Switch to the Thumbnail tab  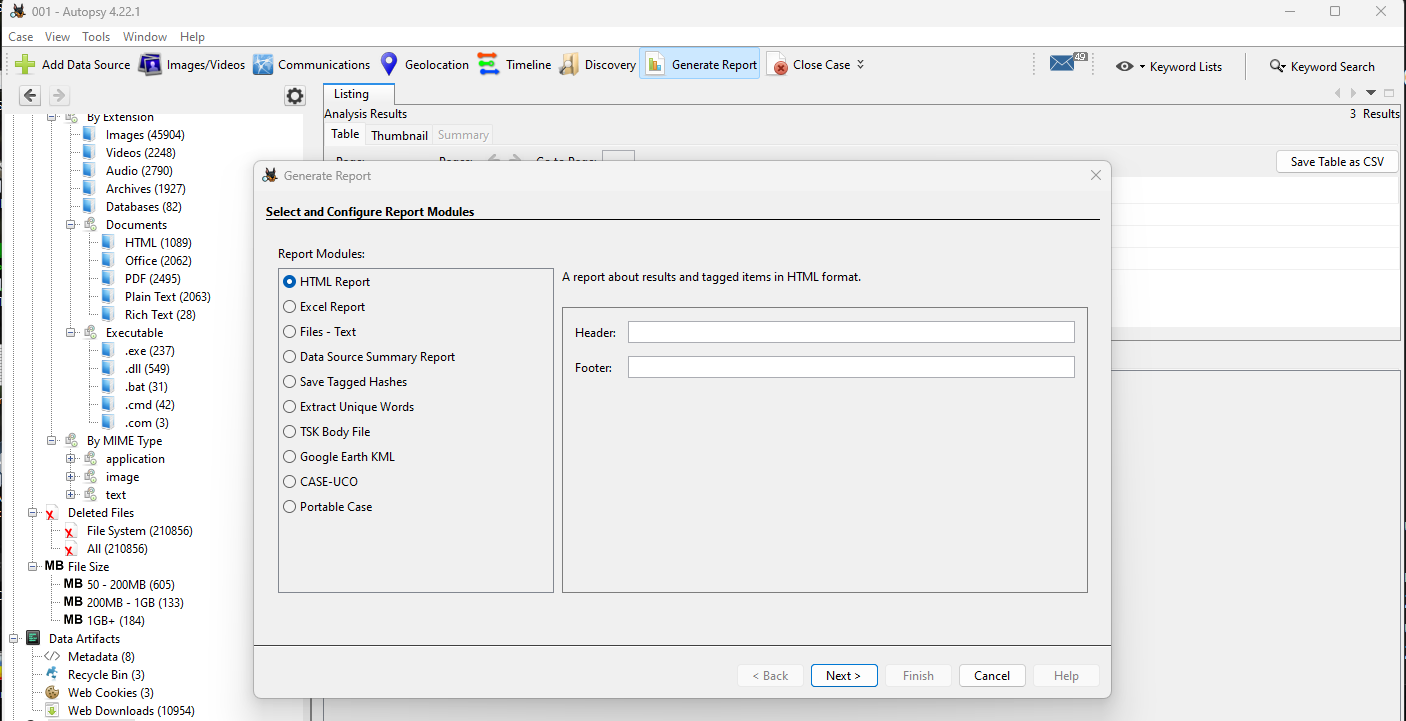pyautogui.click(x=399, y=135)
